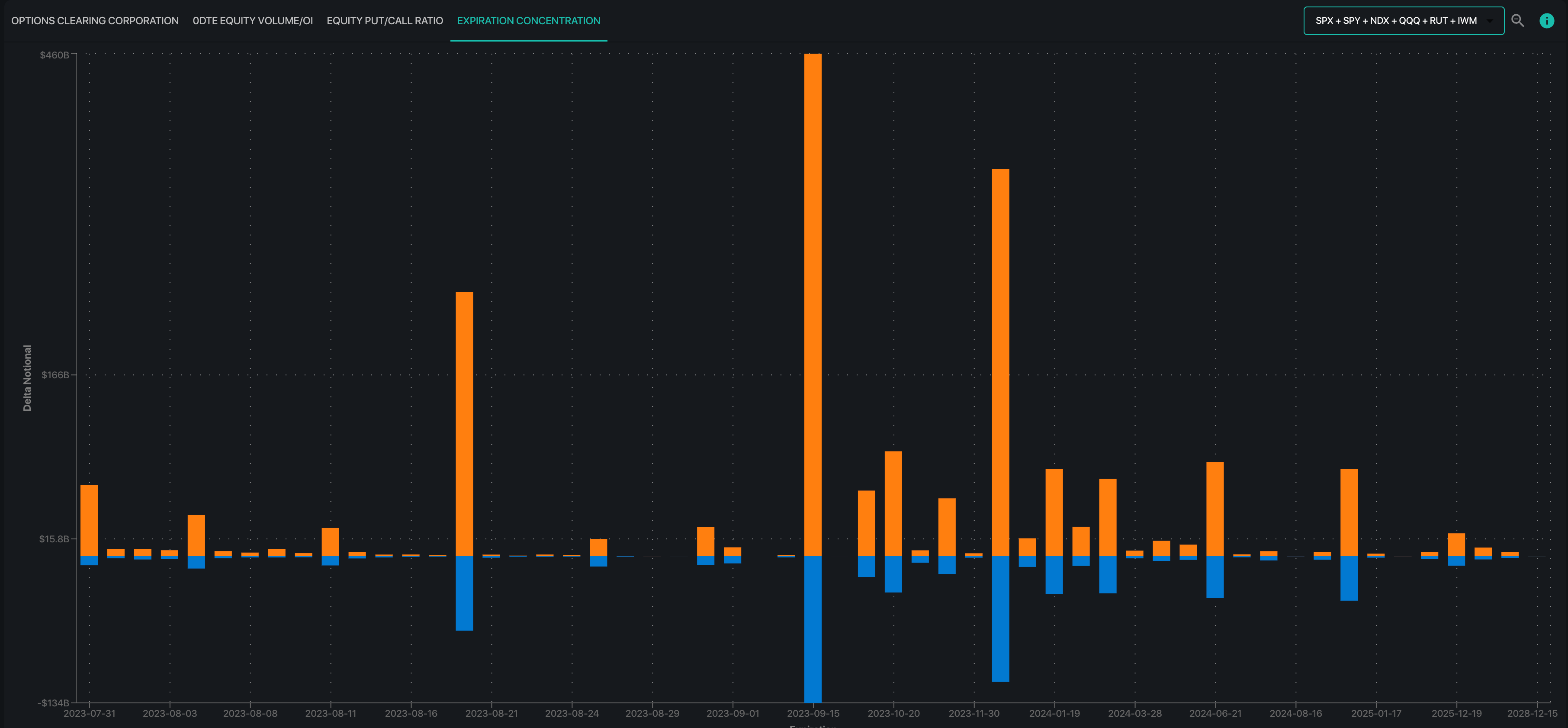Click the tallest orange bar at 2023-09-15

813,304
